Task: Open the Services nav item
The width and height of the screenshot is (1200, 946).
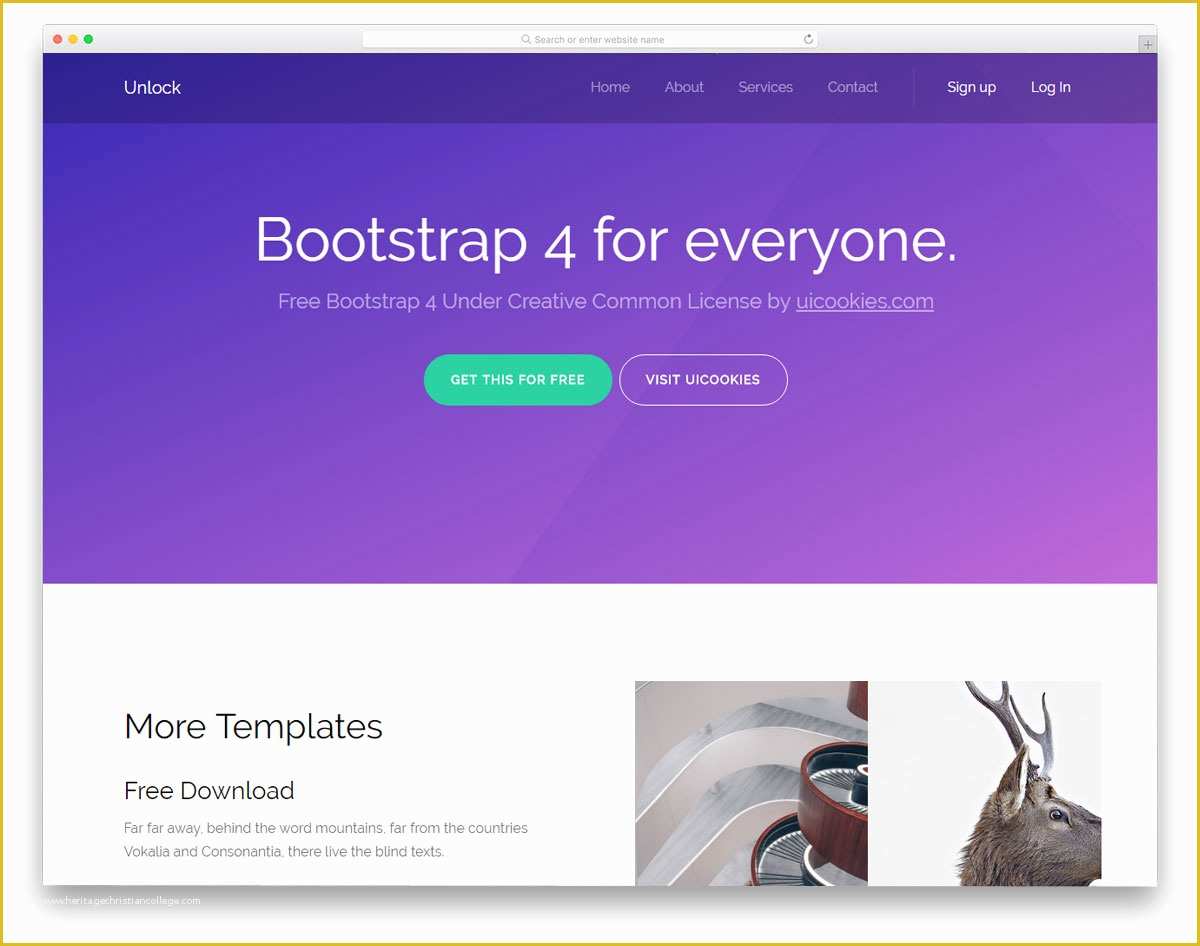Action: point(765,87)
